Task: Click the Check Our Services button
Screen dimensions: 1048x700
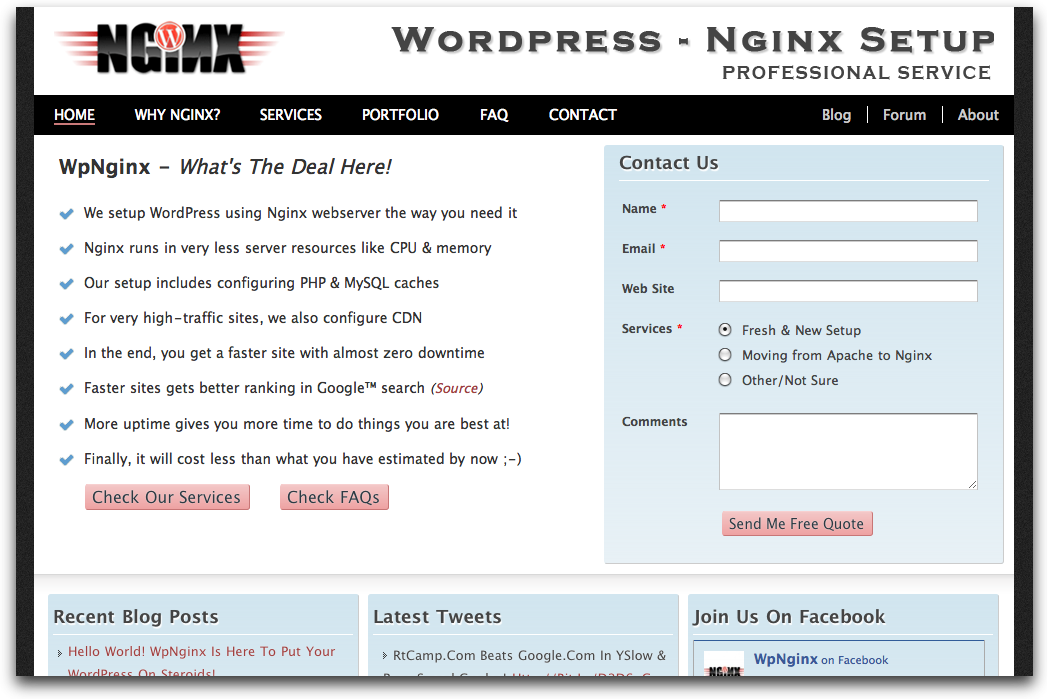Action: point(167,497)
